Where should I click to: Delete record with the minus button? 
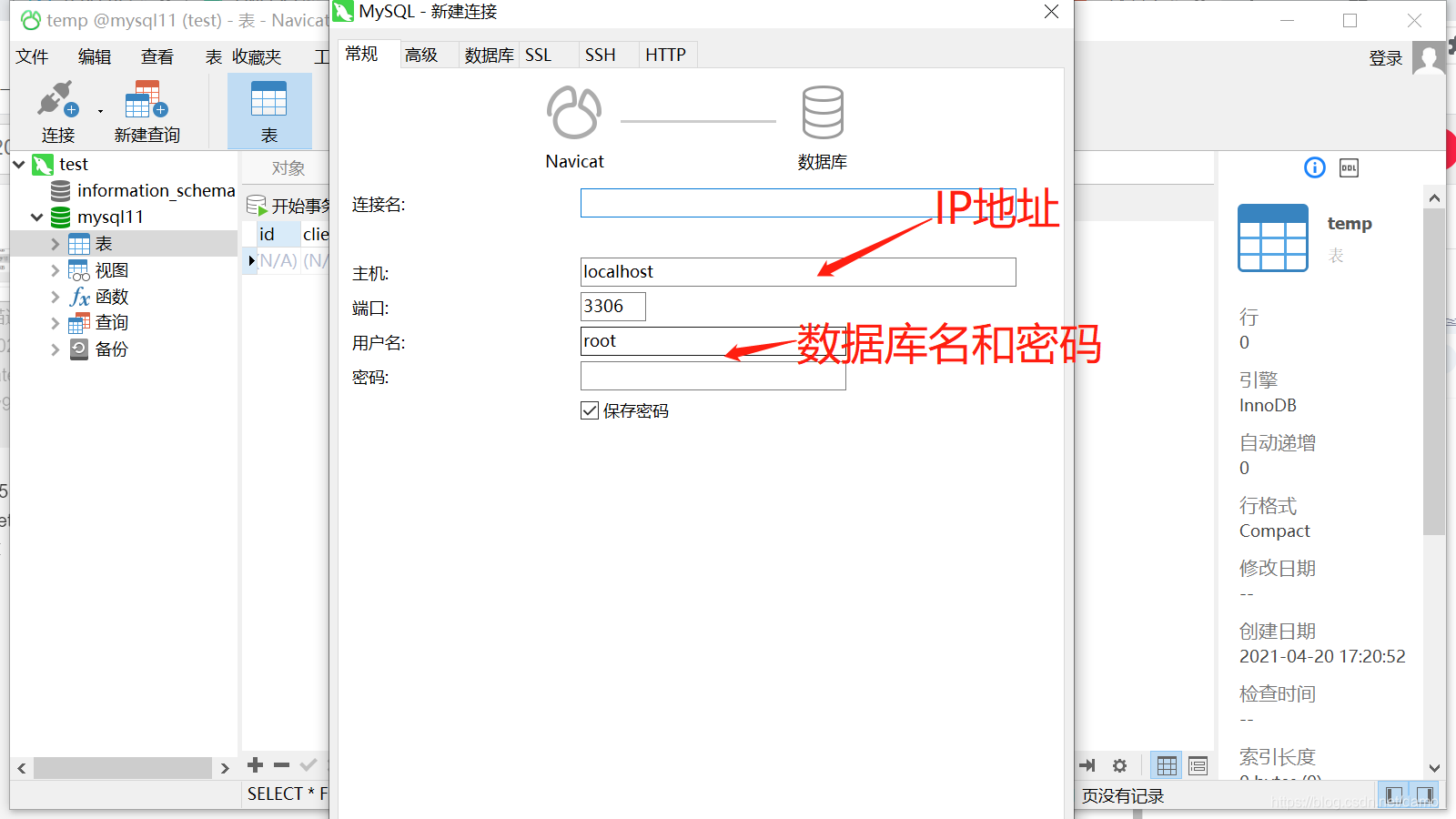pyautogui.click(x=282, y=765)
